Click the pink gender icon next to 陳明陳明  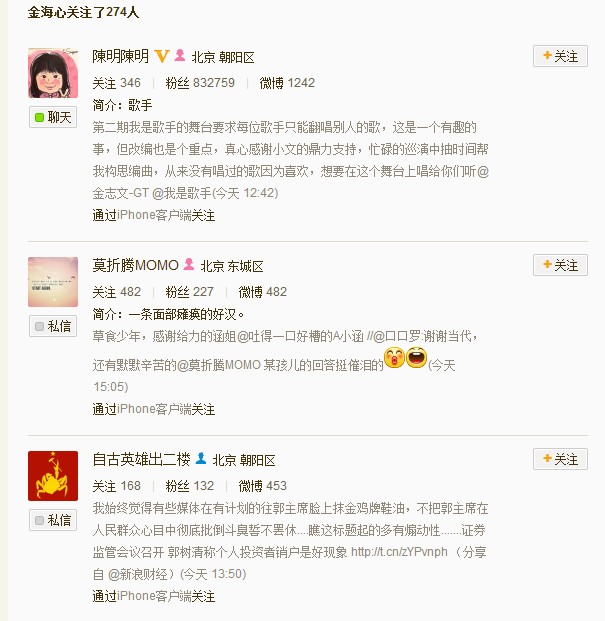[180, 55]
